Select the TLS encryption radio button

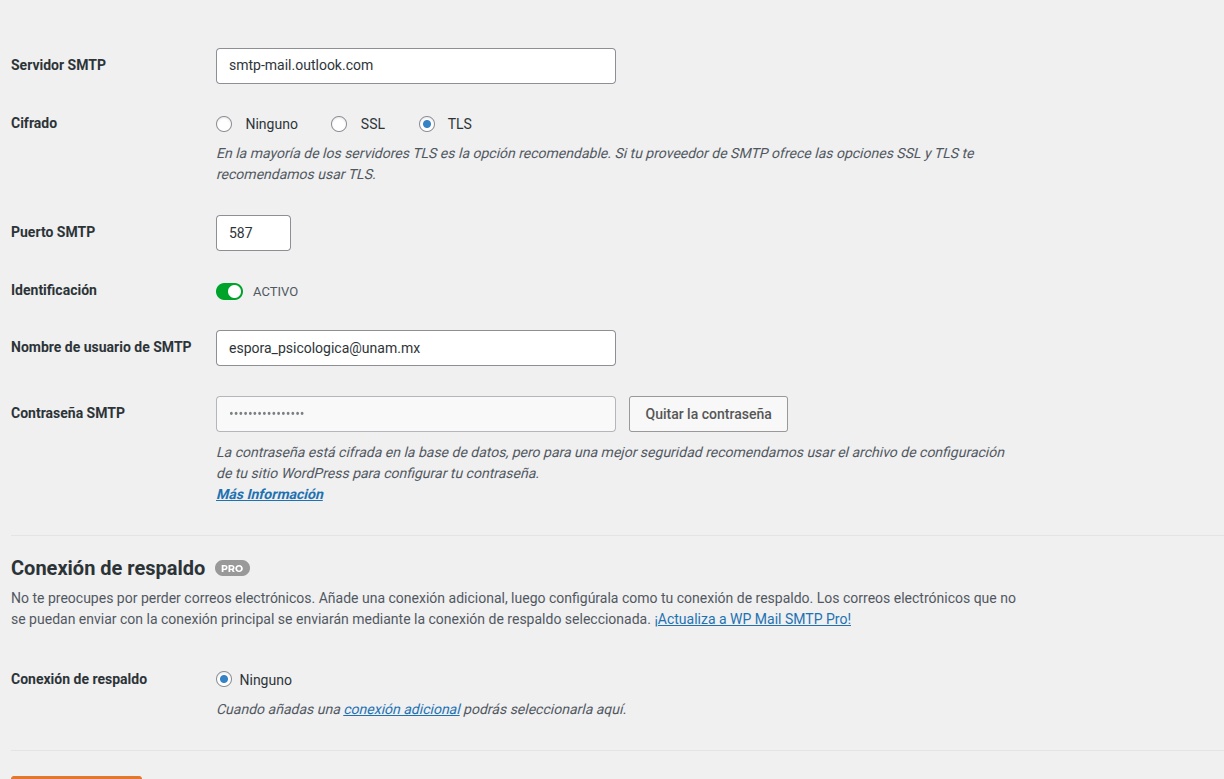(428, 125)
